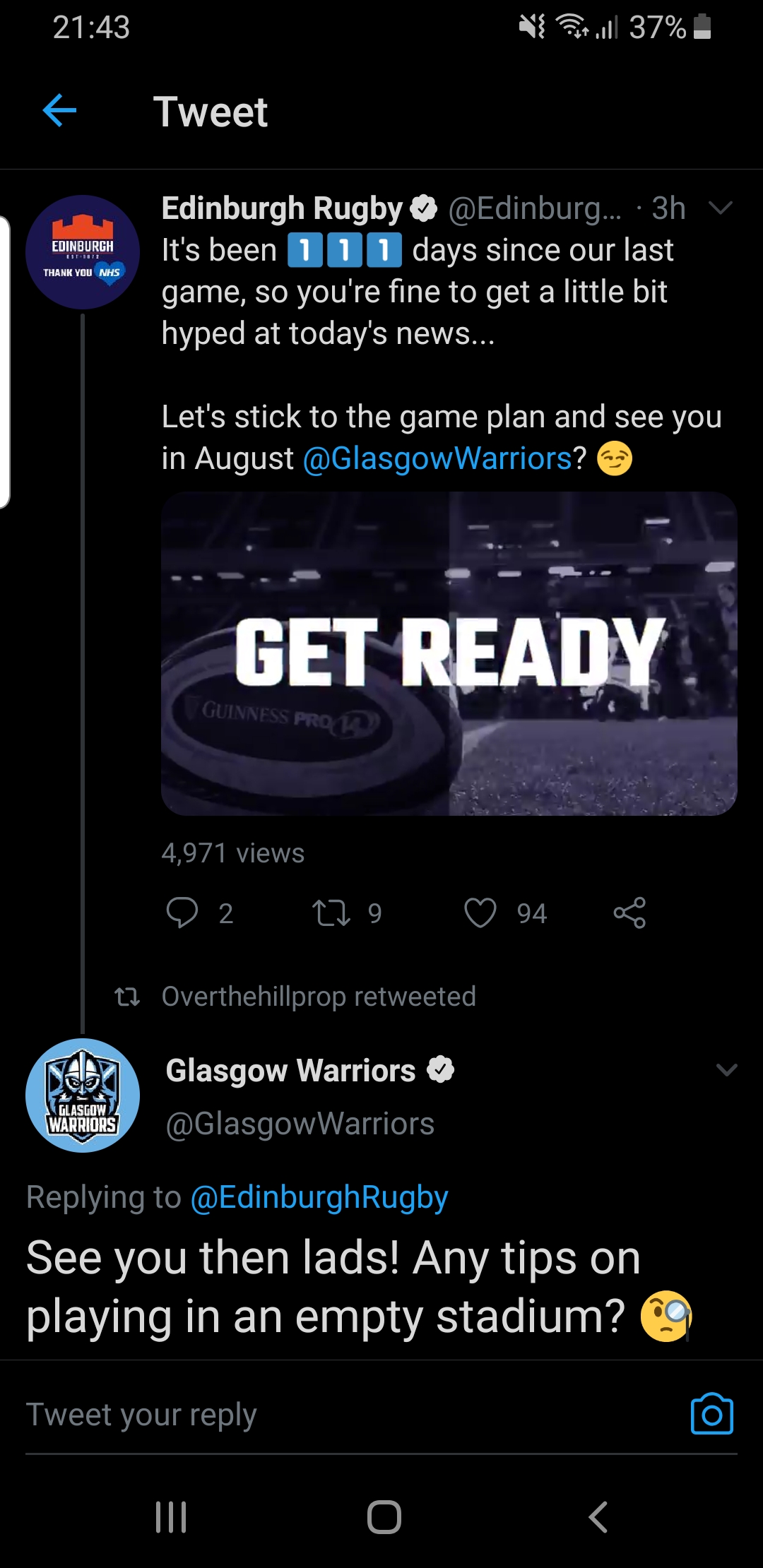Attach photo using camera icon
This screenshot has height=1568, width=763.
[712, 1414]
